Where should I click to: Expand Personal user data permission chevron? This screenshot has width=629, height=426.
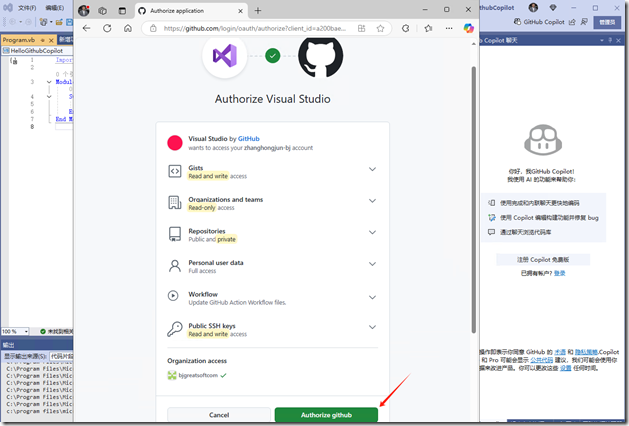(x=372, y=264)
